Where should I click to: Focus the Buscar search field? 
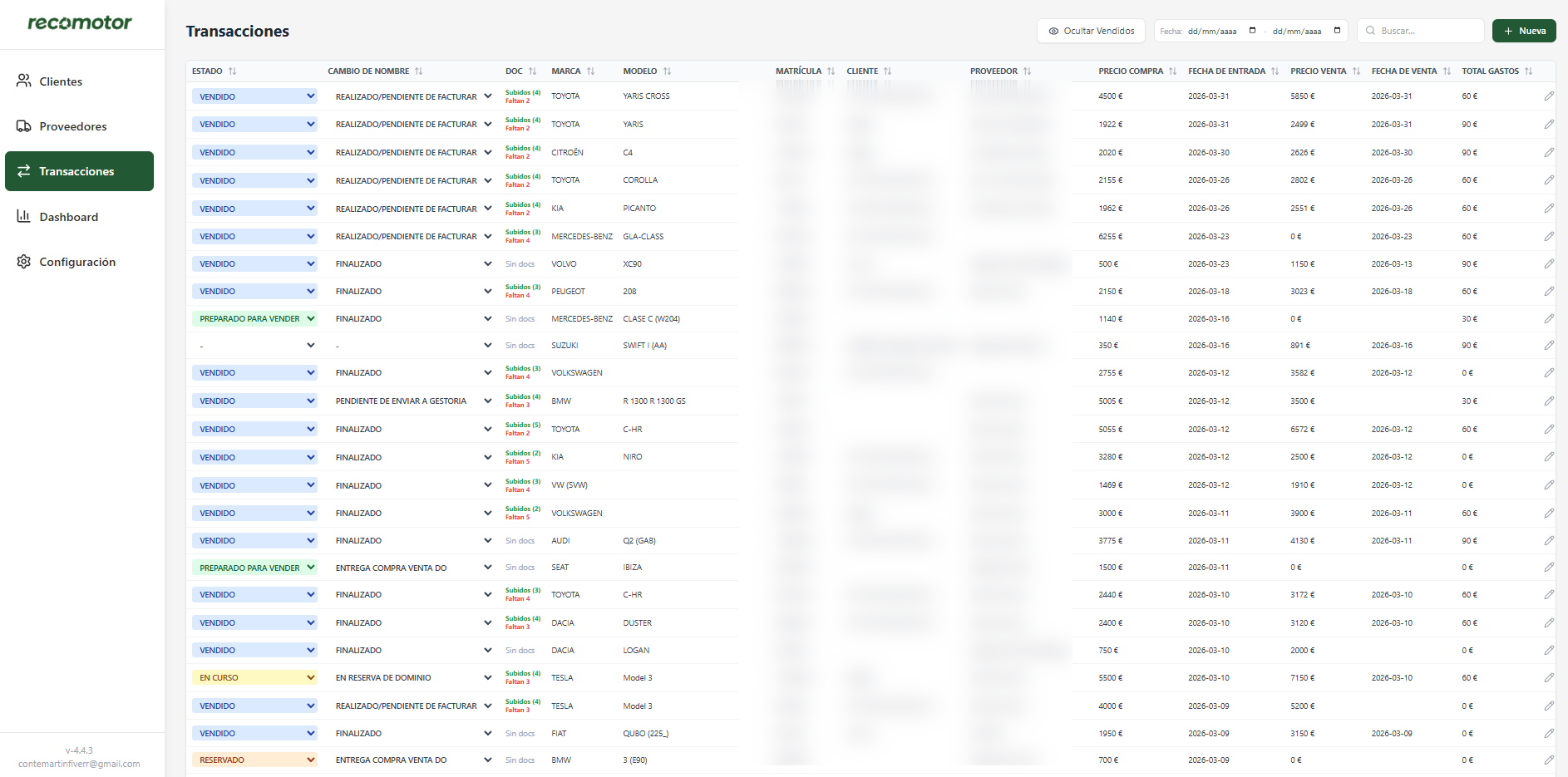click(x=1420, y=31)
